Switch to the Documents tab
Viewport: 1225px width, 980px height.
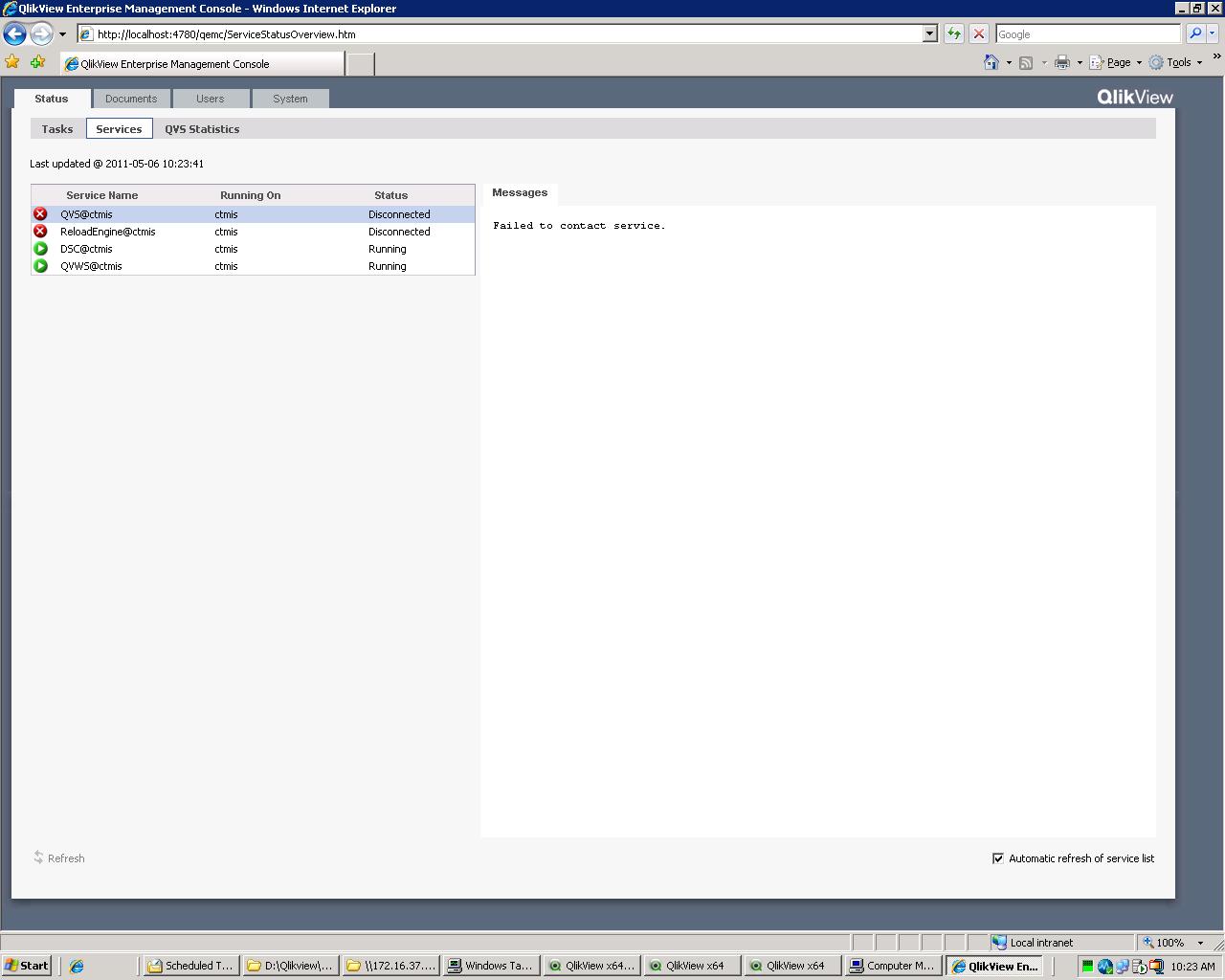point(131,99)
